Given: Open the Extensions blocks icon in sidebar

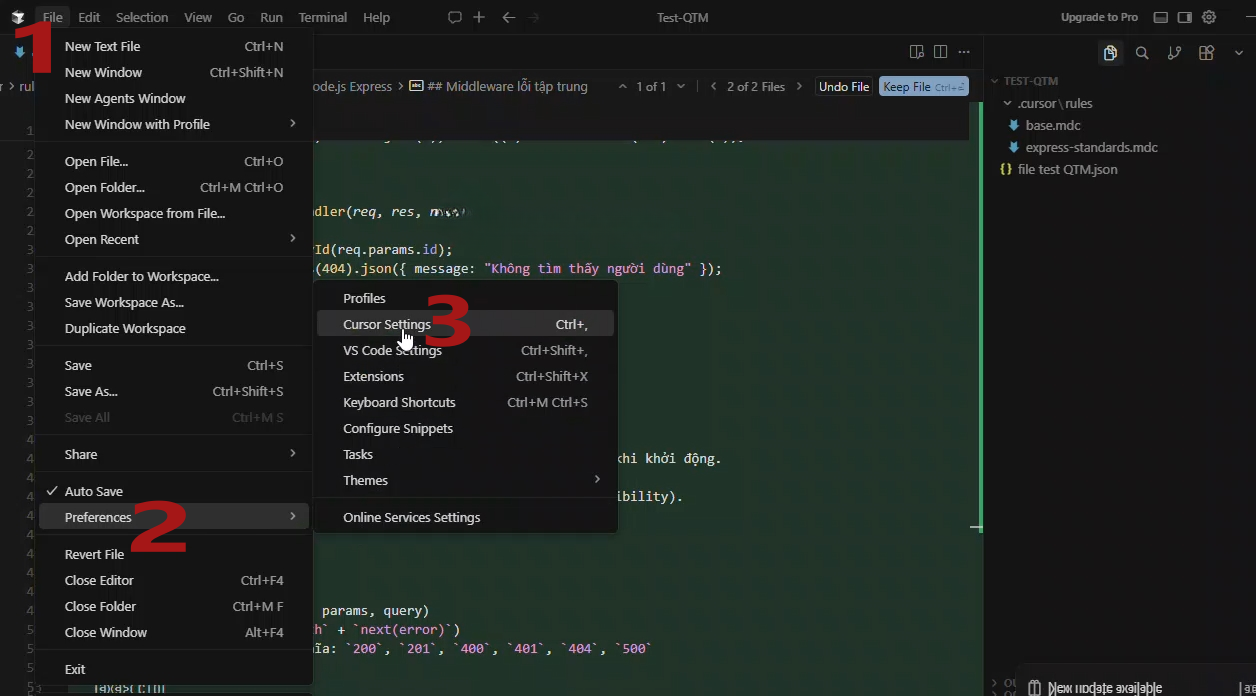Looking at the screenshot, I should [x=1207, y=53].
